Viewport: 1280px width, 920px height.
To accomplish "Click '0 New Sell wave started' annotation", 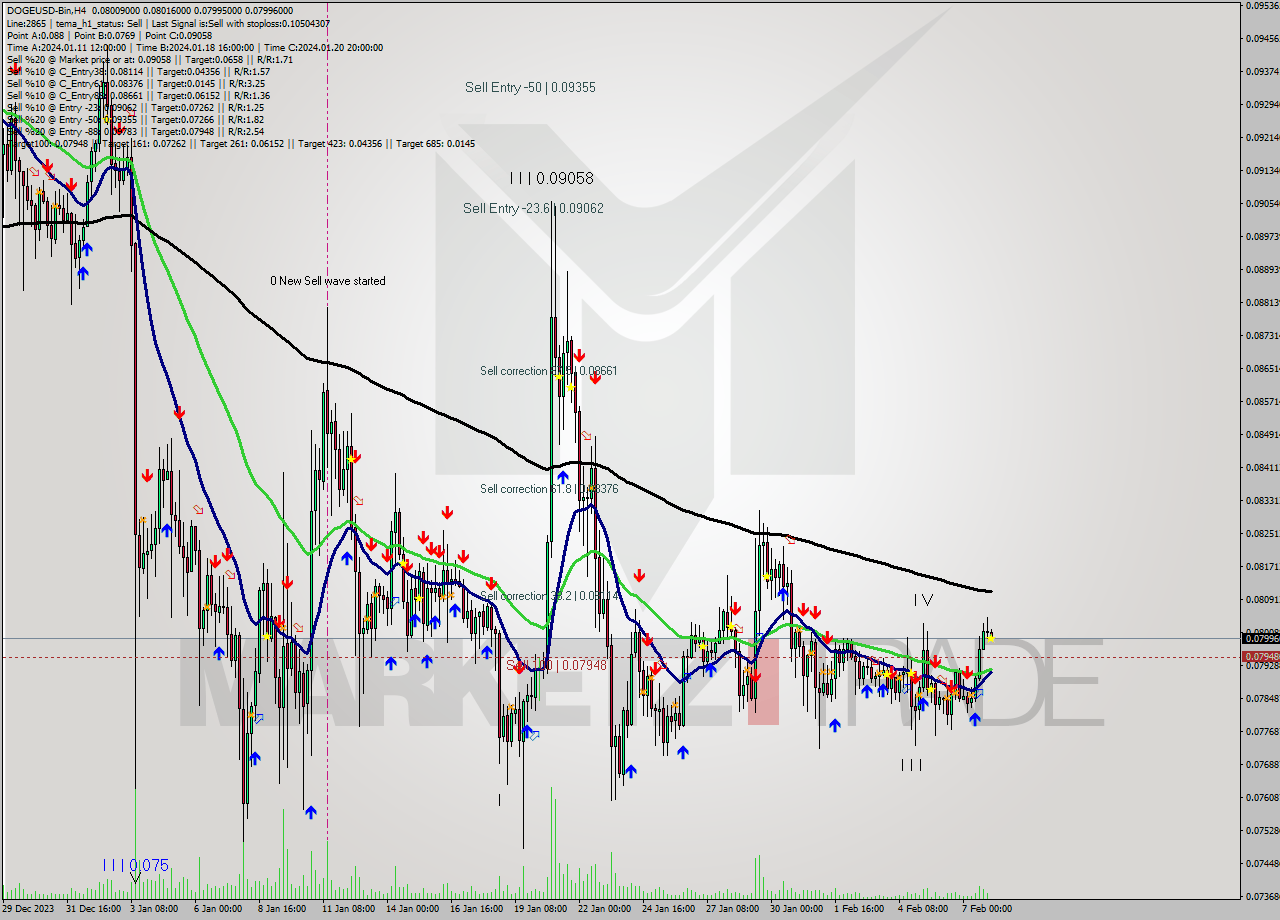I will 328,281.
